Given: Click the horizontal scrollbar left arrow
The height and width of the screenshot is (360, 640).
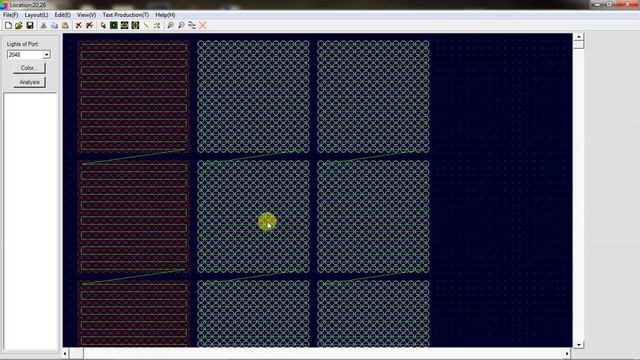Looking at the screenshot, I should point(66,353).
